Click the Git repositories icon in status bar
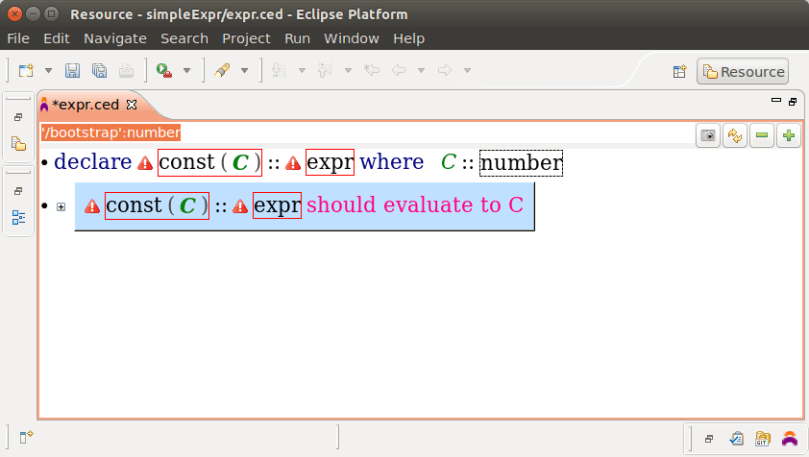This screenshot has height=457, width=809. [763, 438]
